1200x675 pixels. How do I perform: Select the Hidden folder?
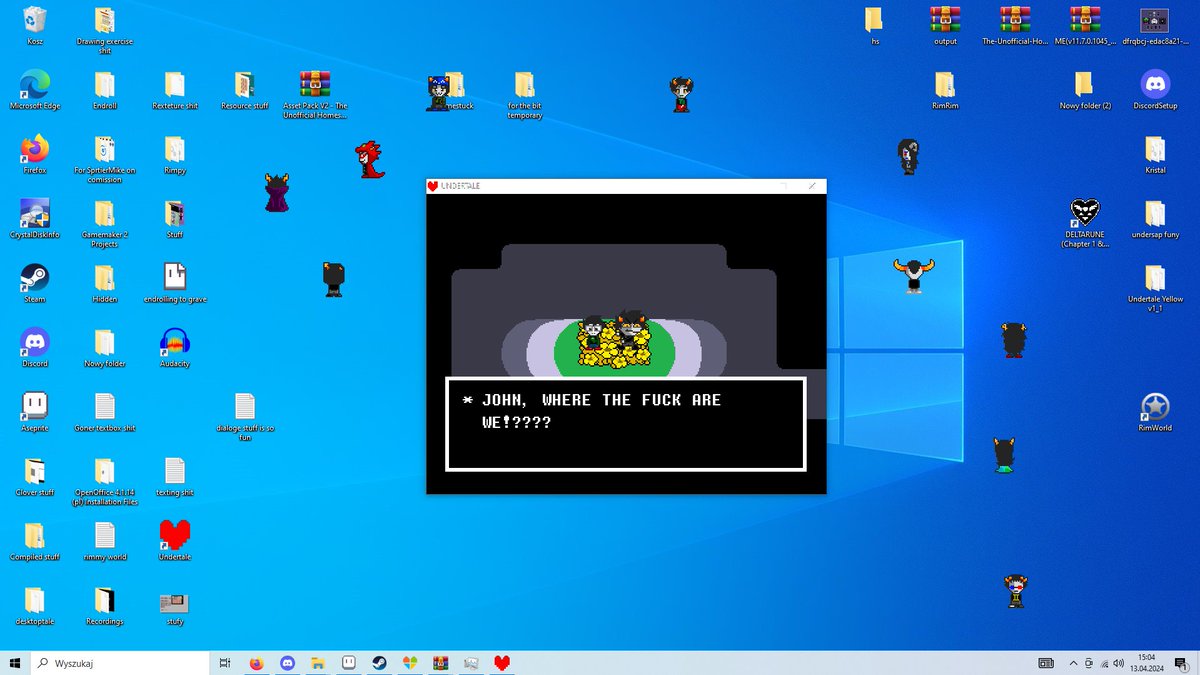tap(104, 283)
